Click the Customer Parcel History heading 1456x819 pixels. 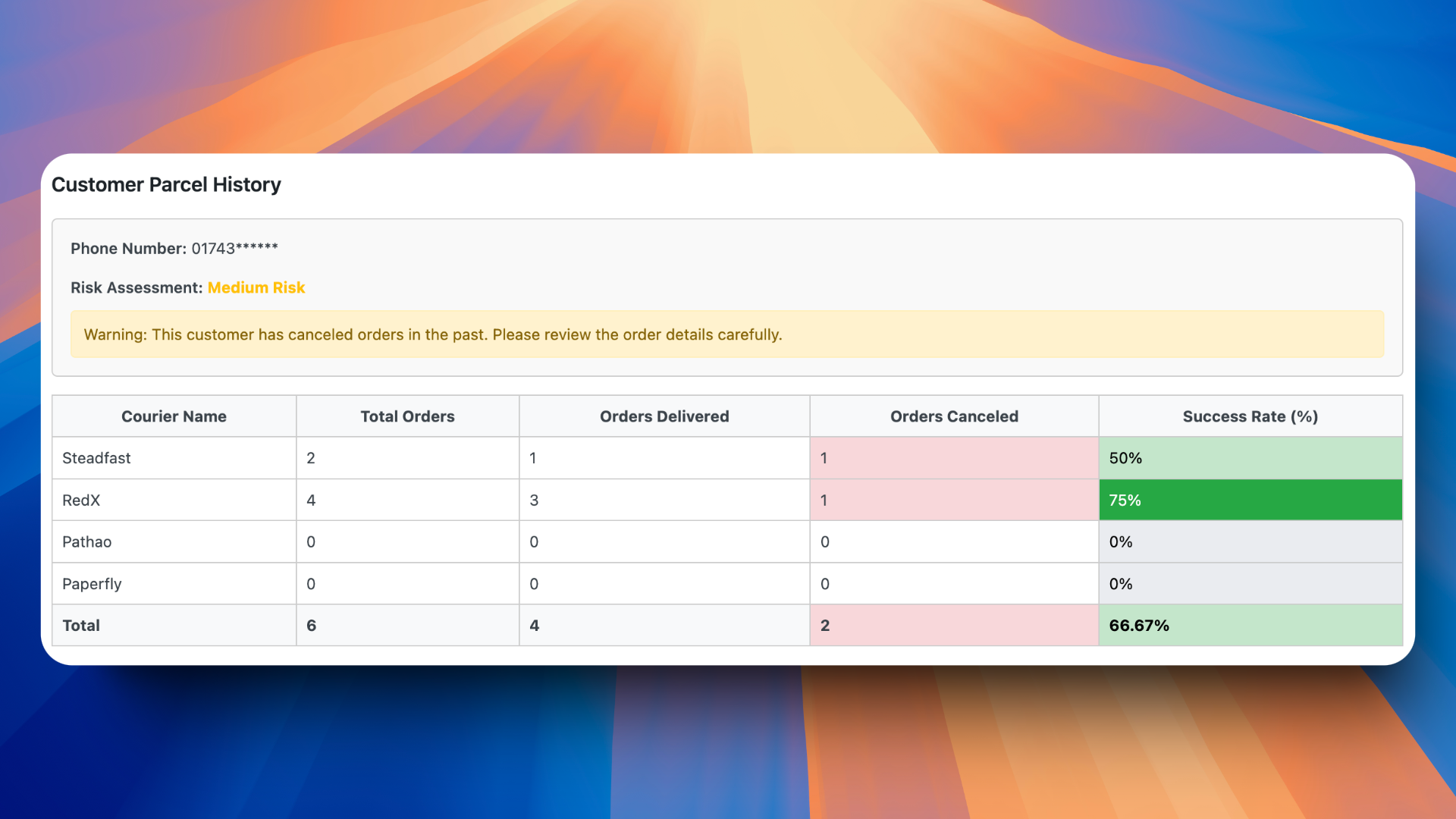(x=166, y=184)
